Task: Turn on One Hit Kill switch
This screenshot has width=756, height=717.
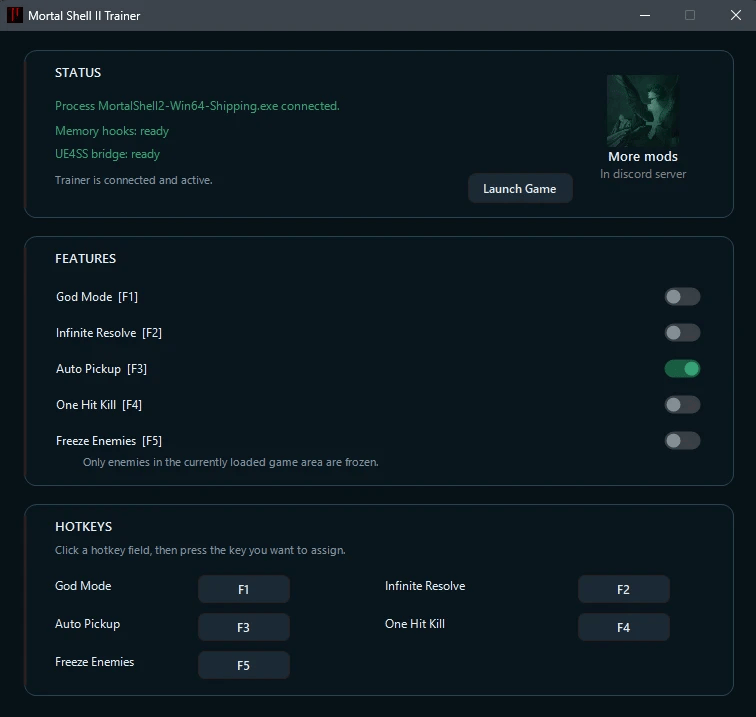Action: [x=682, y=405]
